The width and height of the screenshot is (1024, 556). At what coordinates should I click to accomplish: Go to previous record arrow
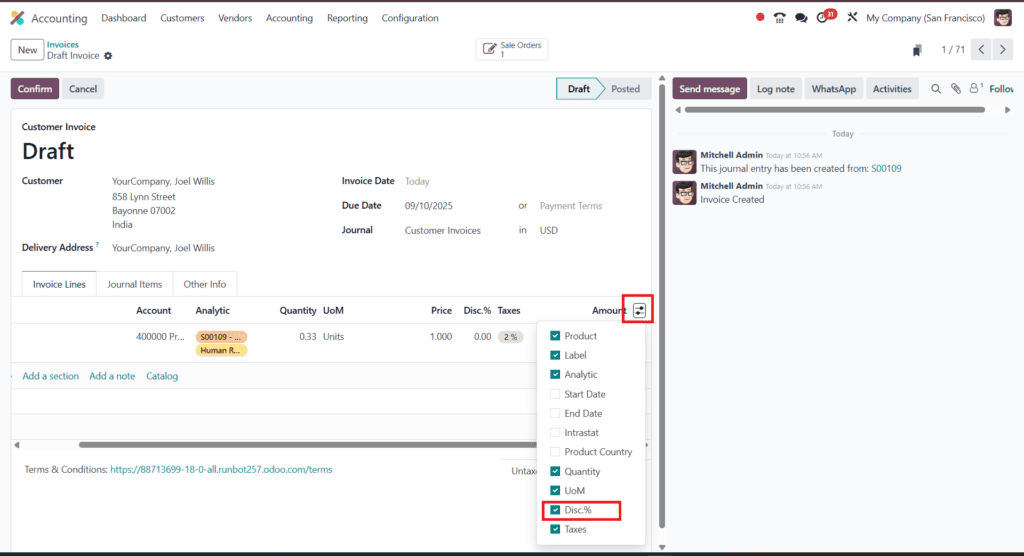pos(981,50)
